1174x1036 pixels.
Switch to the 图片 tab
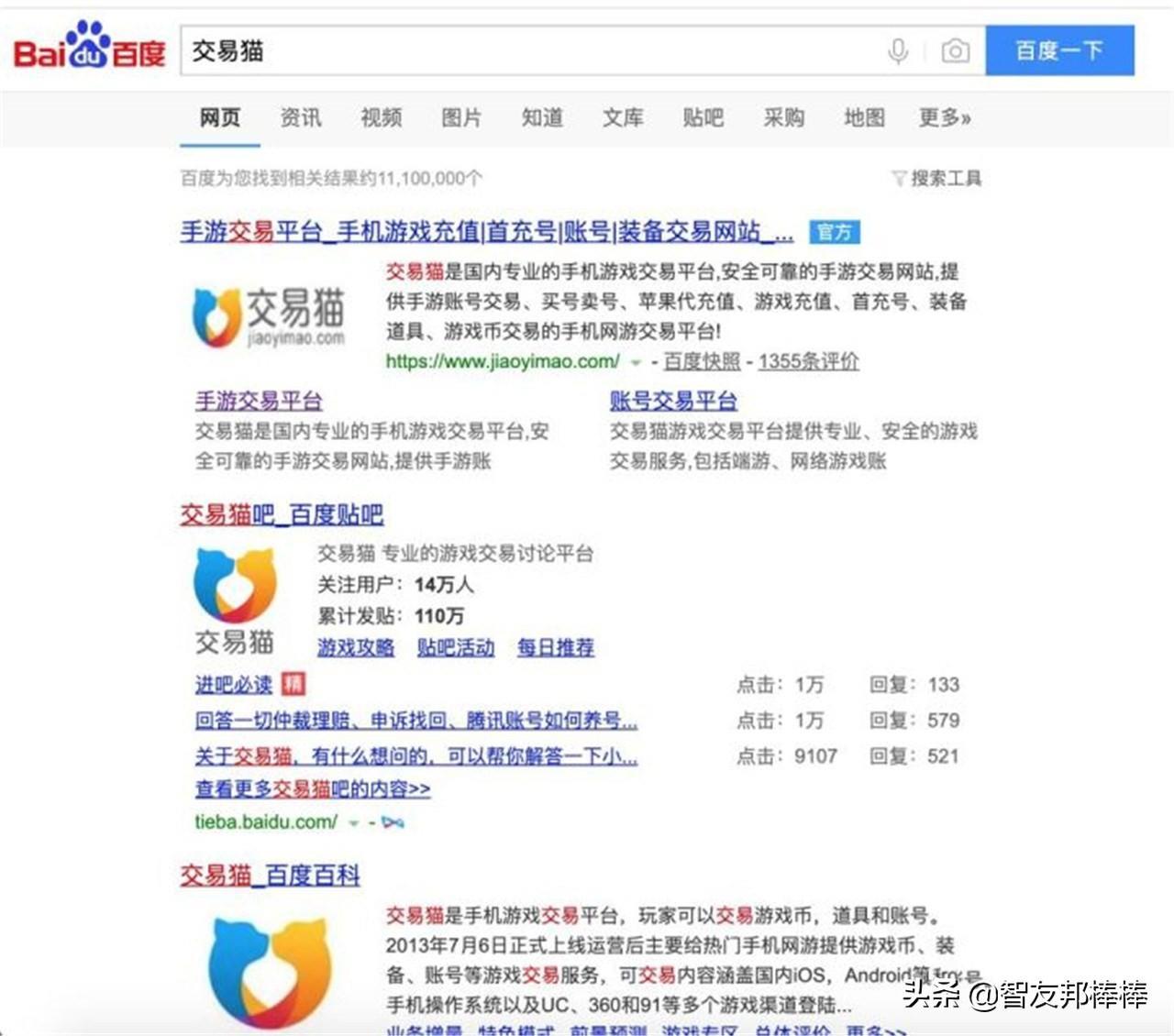pyautogui.click(x=461, y=117)
